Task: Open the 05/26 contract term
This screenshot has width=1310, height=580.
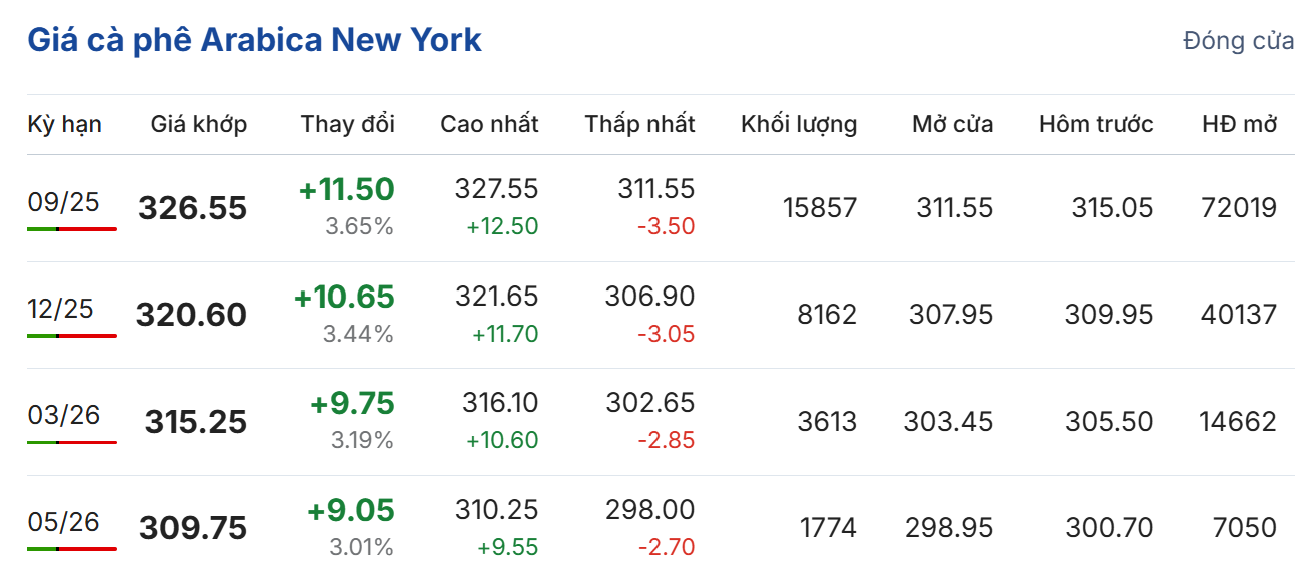Action: [x=64, y=522]
